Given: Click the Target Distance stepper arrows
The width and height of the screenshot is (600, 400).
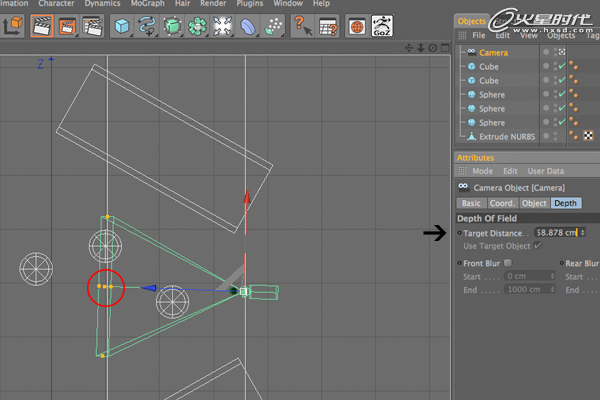Looking at the screenshot, I should coord(583,232).
